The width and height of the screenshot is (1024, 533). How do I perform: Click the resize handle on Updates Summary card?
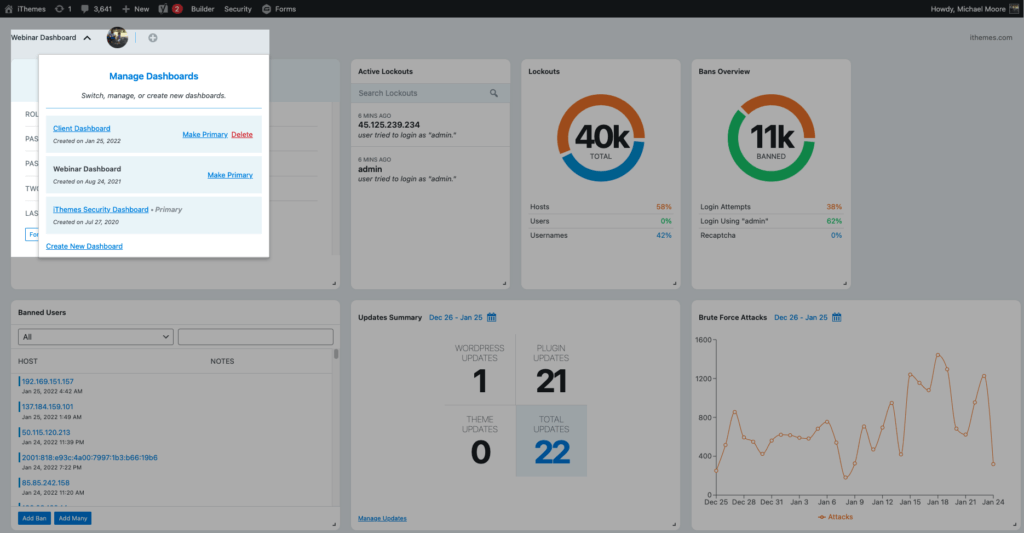point(675,524)
